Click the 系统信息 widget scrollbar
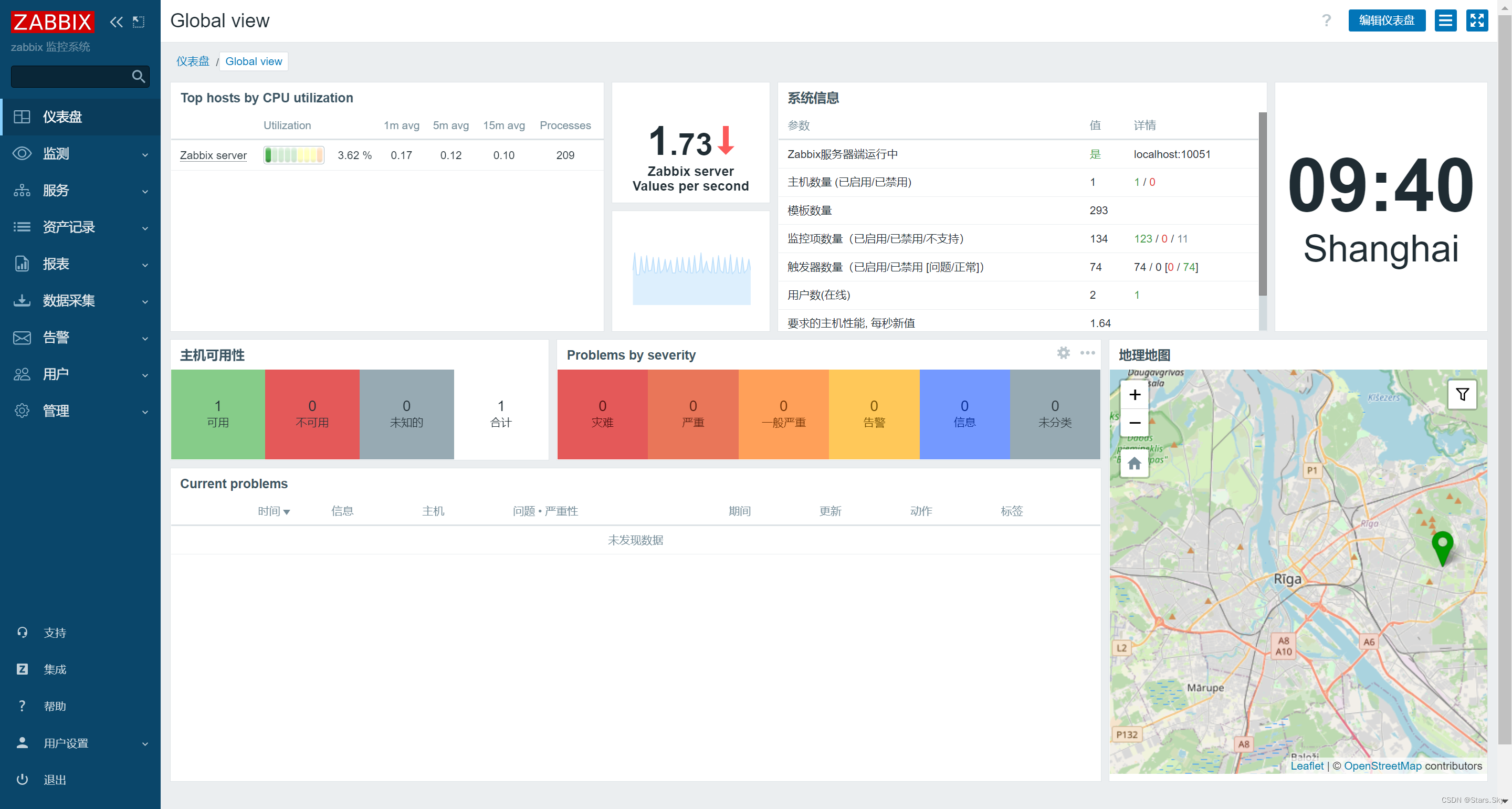This screenshot has width=1512, height=809. pyautogui.click(x=1263, y=204)
